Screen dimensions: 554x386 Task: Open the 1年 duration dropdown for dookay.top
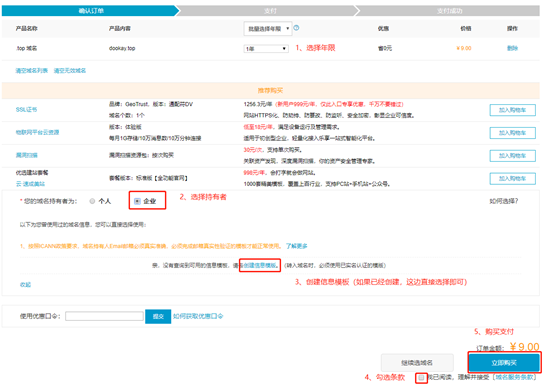[x=266, y=48]
